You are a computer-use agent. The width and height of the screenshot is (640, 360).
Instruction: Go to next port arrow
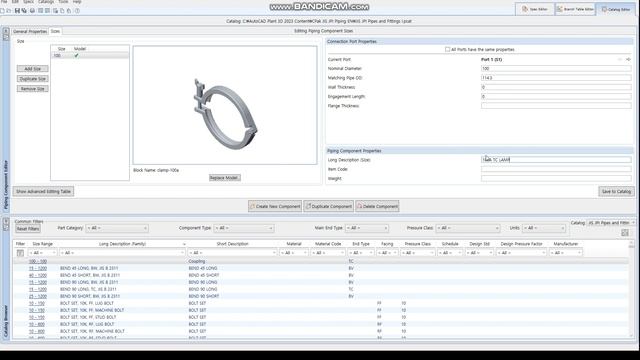coord(628,60)
